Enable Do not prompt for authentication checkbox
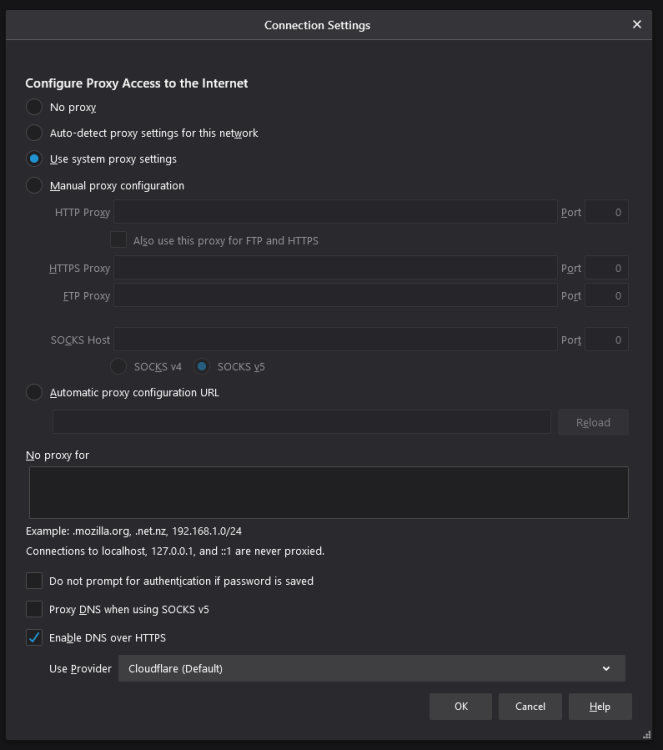The height and width of the screenshot is (750, 663). (x=34, y=581)
